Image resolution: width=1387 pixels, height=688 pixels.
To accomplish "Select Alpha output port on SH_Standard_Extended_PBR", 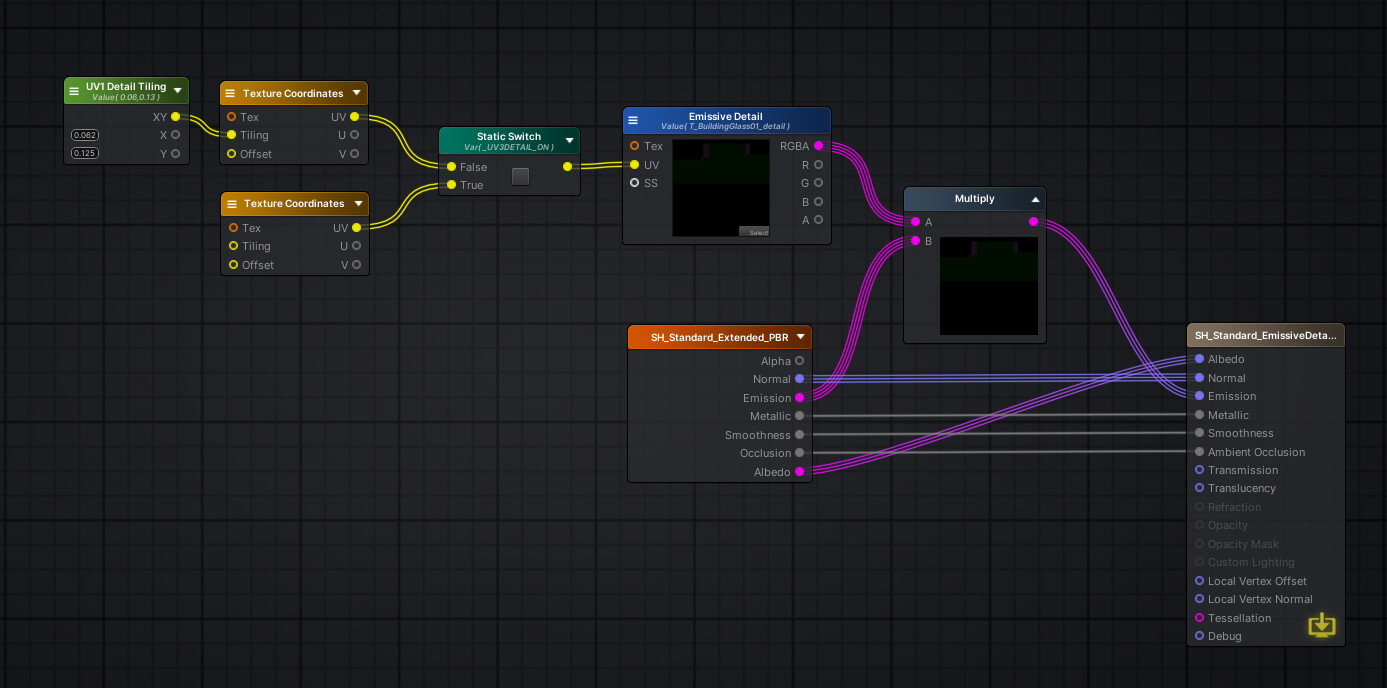I will (799, 361).
